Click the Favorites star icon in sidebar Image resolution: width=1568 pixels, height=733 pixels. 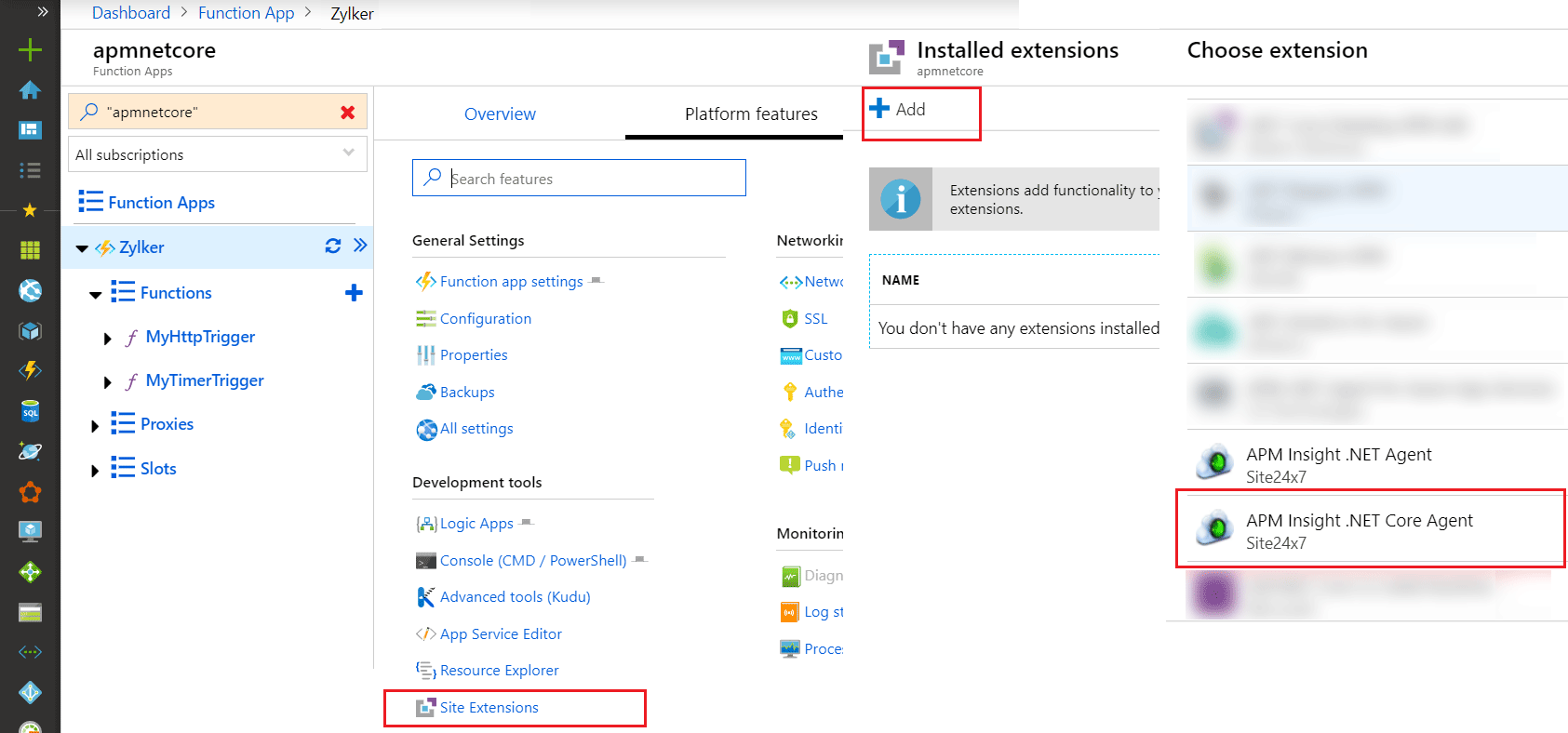[x=30, y=210]
